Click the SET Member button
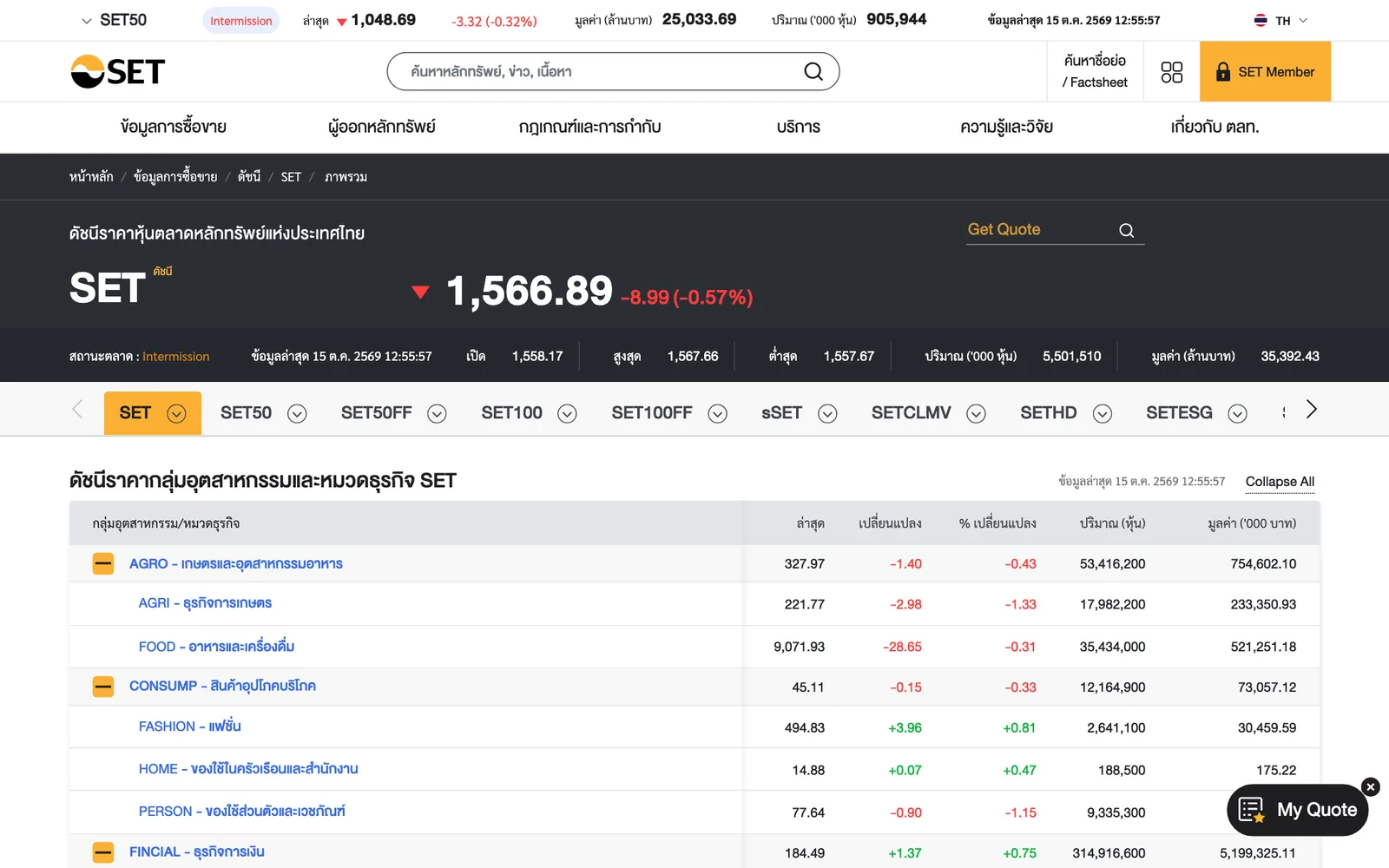This screenshot has height=868, width=1389. (x=1265, y=71)
